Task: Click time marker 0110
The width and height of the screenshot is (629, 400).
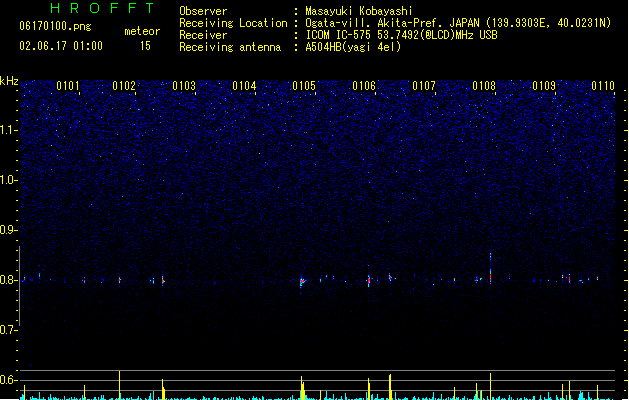Action: click(603, 86)
